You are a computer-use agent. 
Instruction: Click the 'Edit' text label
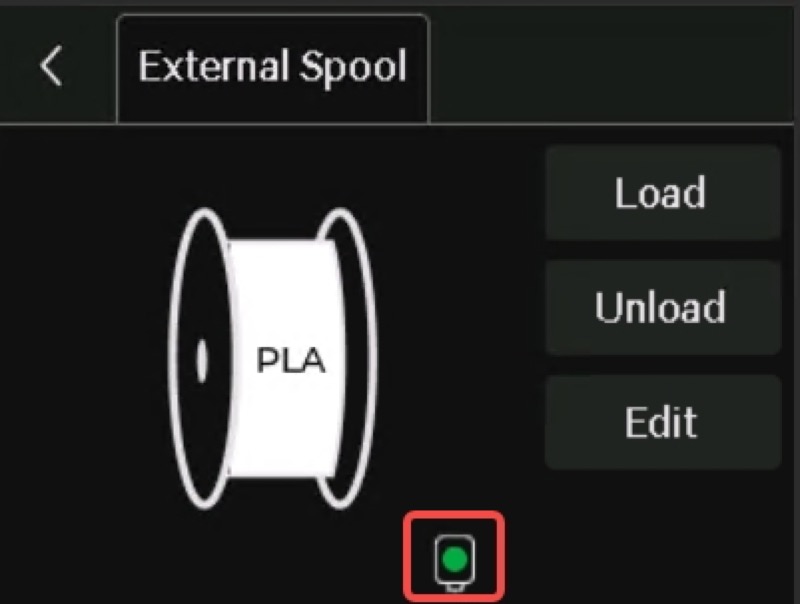tap(661, 422)
